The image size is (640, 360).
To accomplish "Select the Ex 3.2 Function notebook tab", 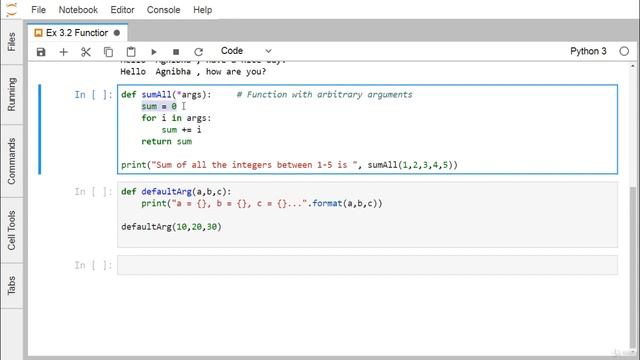I will tap(77, 33).
